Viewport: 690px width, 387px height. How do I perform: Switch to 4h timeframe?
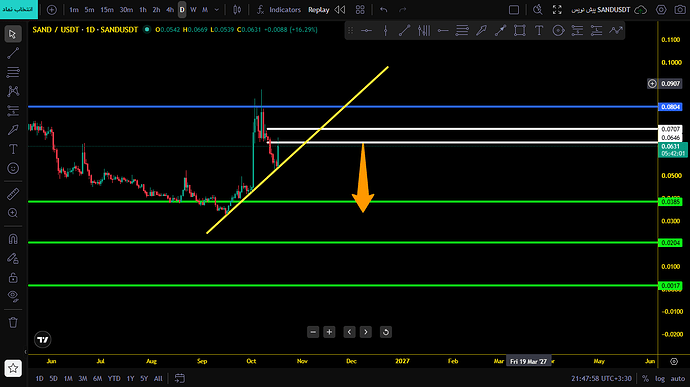[170, 10]
